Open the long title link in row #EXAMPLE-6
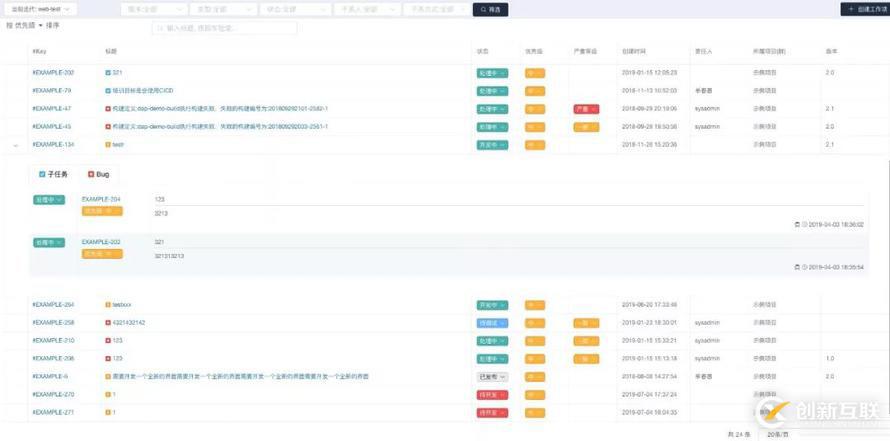This screenshot has height=441, width=890. click(x=240, y=376)
